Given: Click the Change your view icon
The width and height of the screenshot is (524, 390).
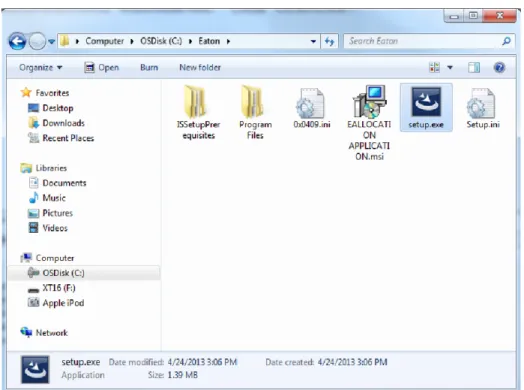Looking at the screenshot, I should pos(434,68).
